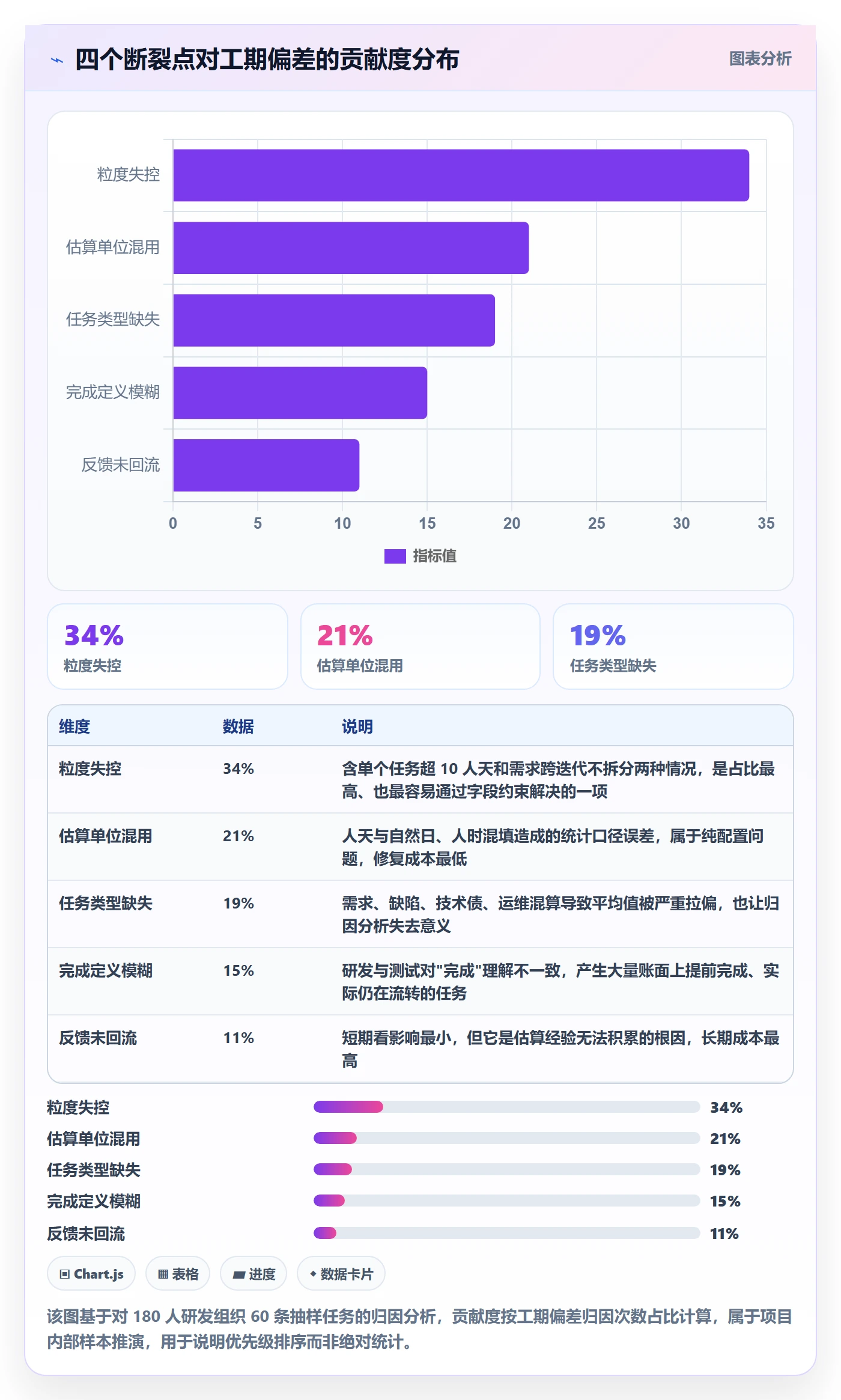Click the 表格 tag chip
The width and height of the screenshot is (841, 1400).
click(x=178, y=1274)
